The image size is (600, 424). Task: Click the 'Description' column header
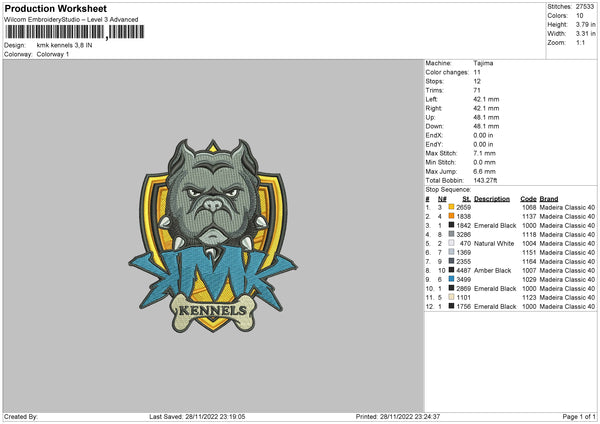tap(492, 199)
